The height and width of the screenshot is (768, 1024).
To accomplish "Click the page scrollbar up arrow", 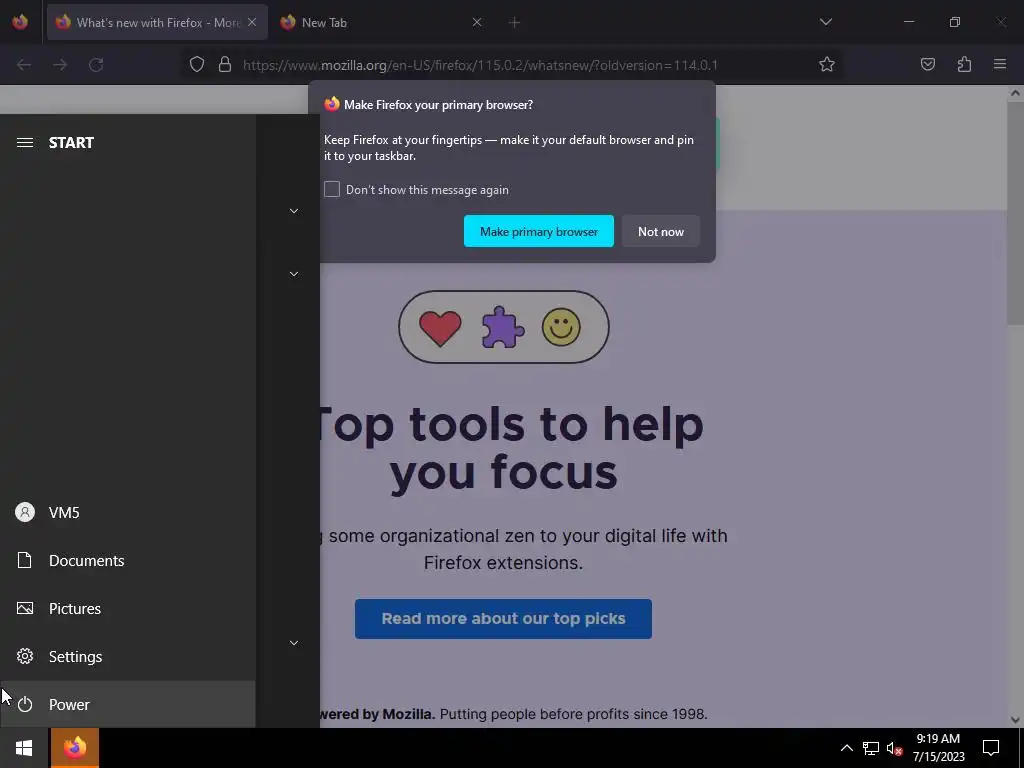I will tap(1015, 93).
